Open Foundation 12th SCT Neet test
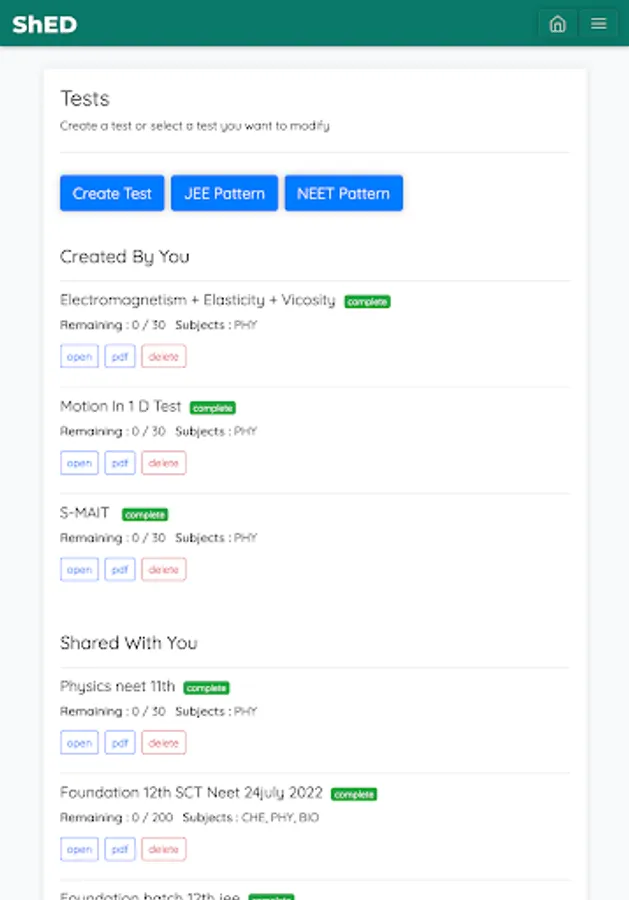The image size is (629, 900). click(79, 849)
